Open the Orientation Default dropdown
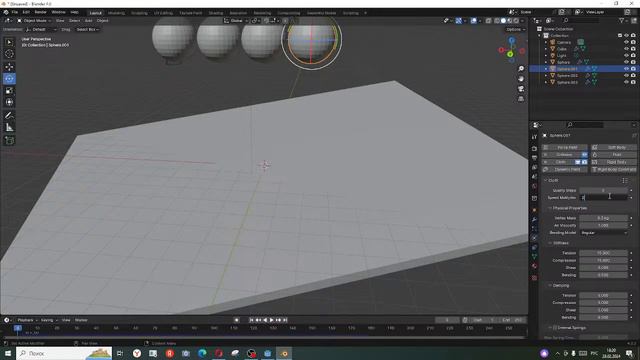This screenshot has width=640, height=360. coord(41,29)
